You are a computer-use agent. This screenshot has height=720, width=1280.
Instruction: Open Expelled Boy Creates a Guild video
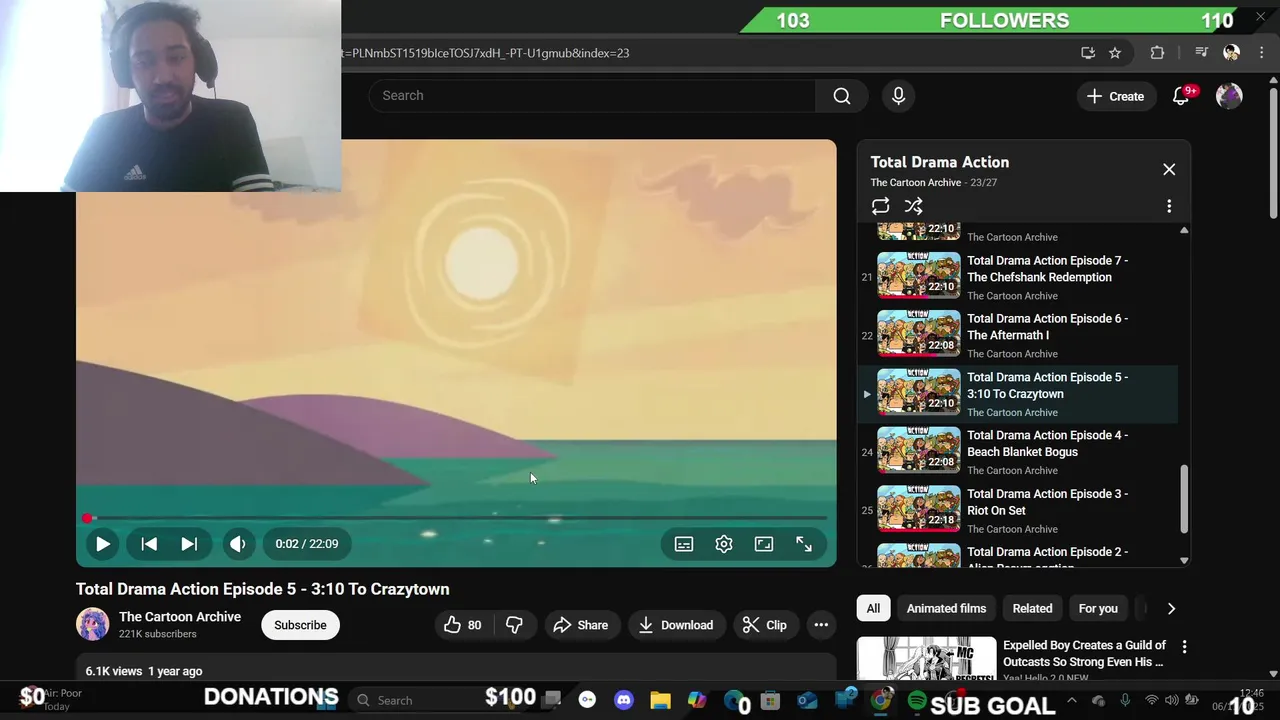click(1084, 654)
